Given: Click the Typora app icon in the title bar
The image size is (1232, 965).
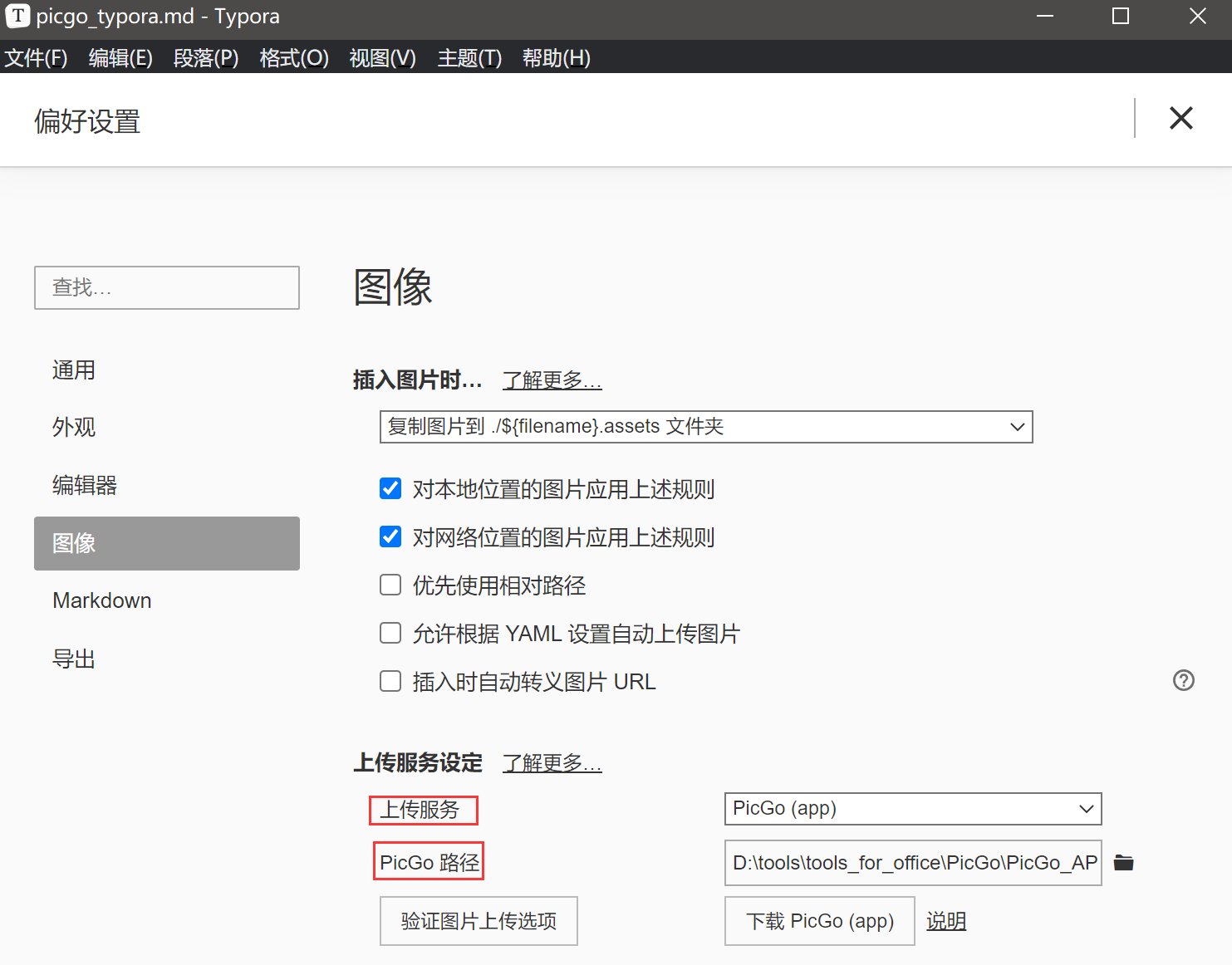Looking at the screenshot, I should tap(17, 16).
